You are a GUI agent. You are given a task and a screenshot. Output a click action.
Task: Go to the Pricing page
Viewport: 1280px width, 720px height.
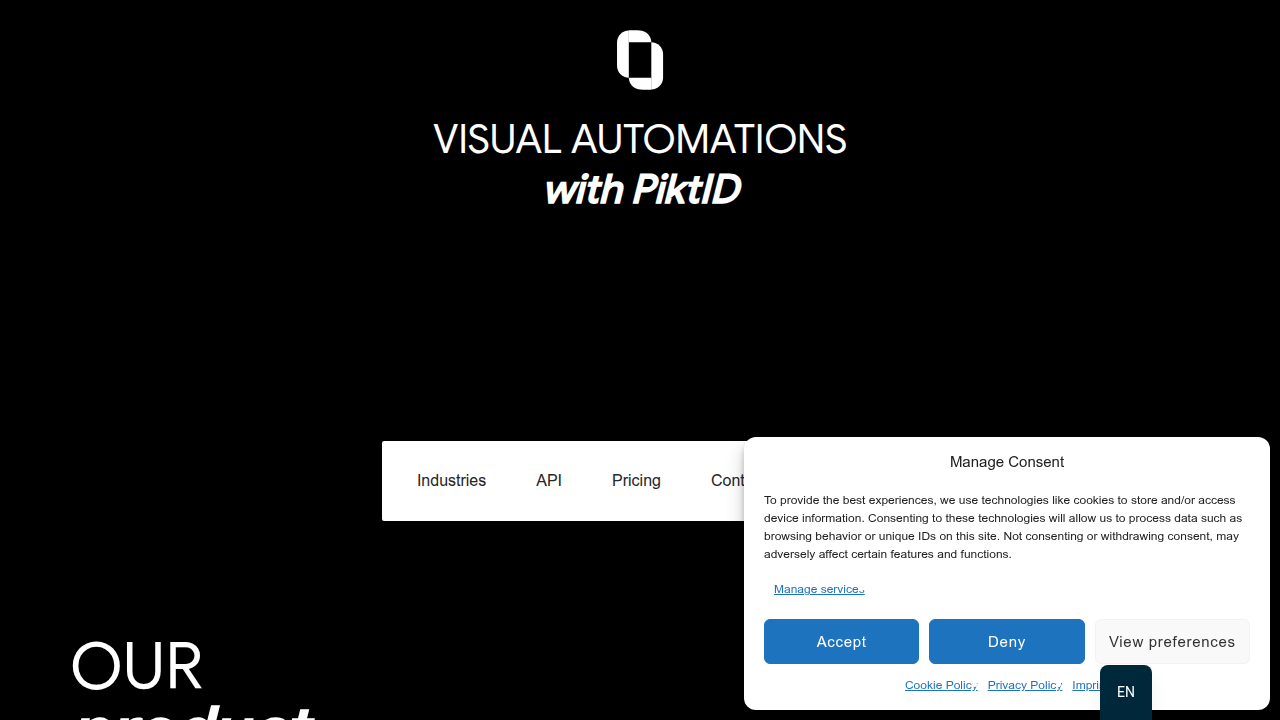point(636,481)
